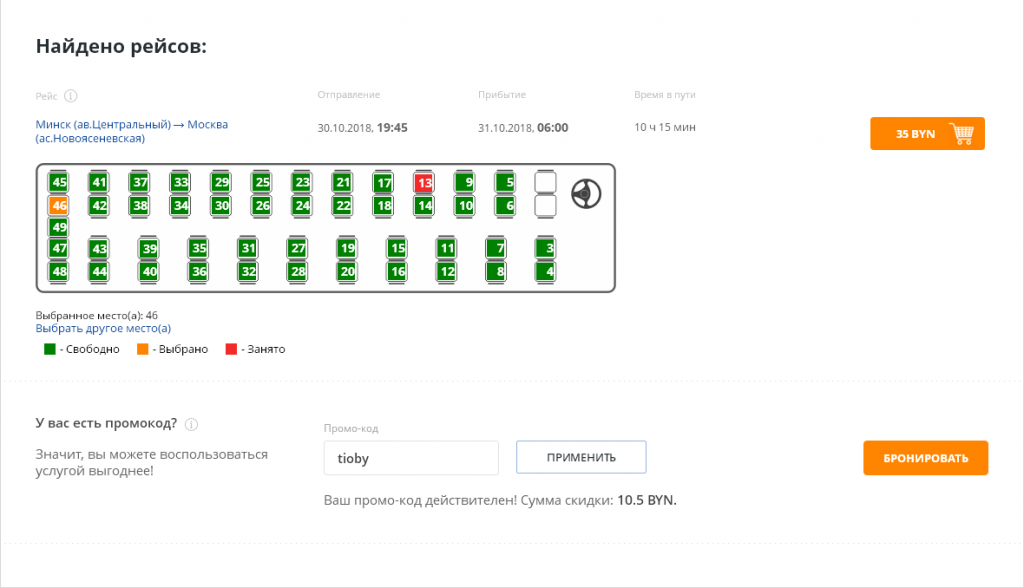1024x588 pixels.
Task: Click the БРОНИРОВАТЬ booking button
Action: pyautogui.click(x=925, y=458)
